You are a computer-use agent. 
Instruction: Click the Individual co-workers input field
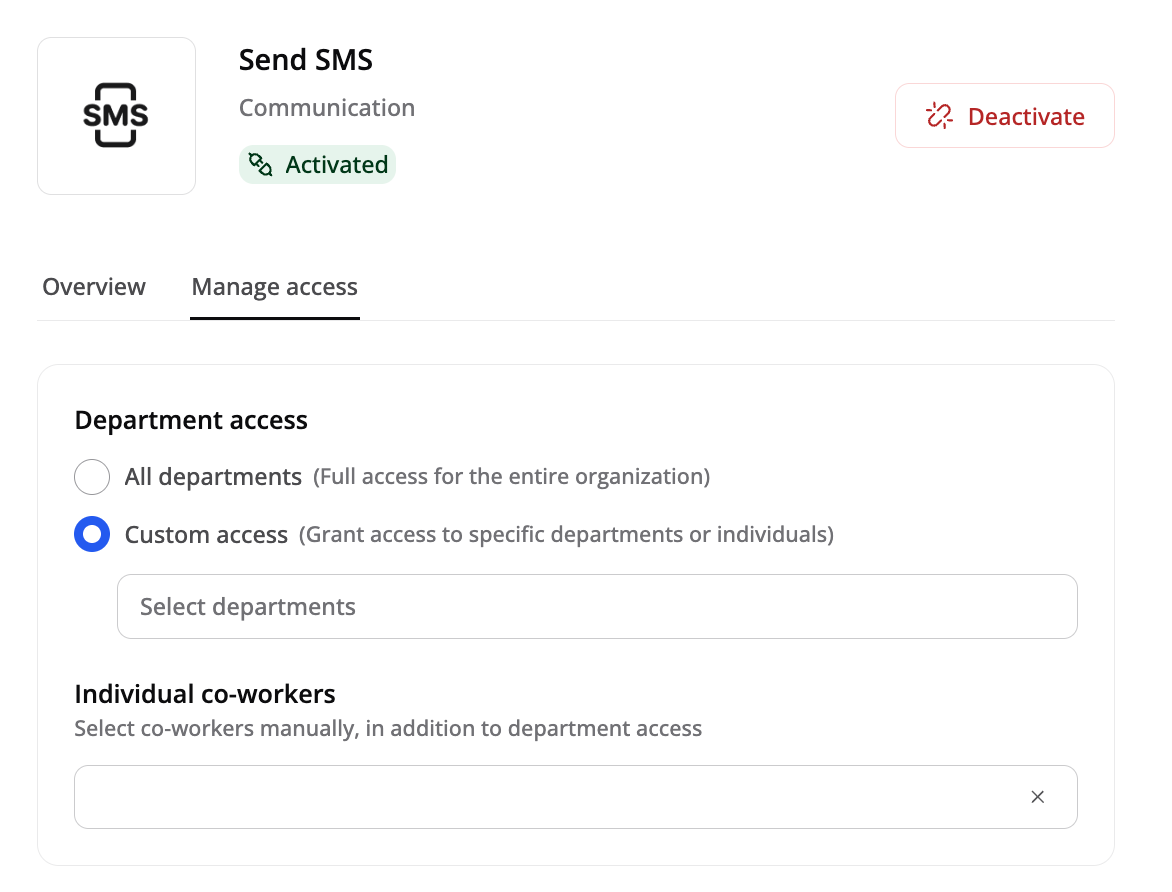576,797
